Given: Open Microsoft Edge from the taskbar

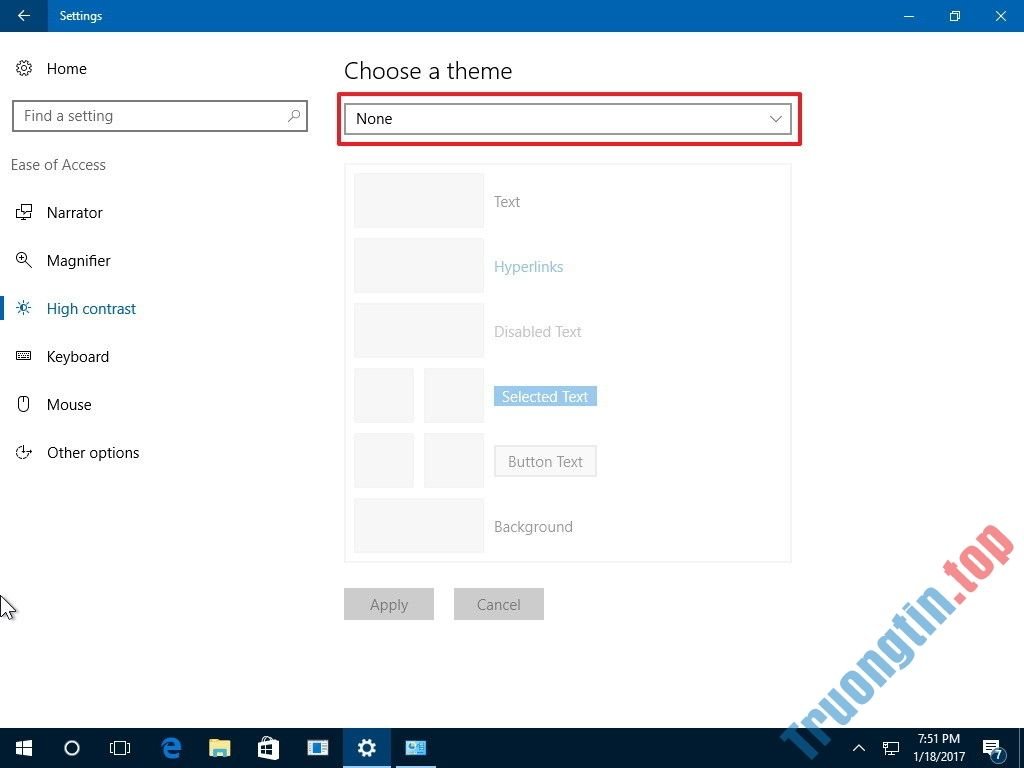Looking at the screenshot, I should click(171, 747).
